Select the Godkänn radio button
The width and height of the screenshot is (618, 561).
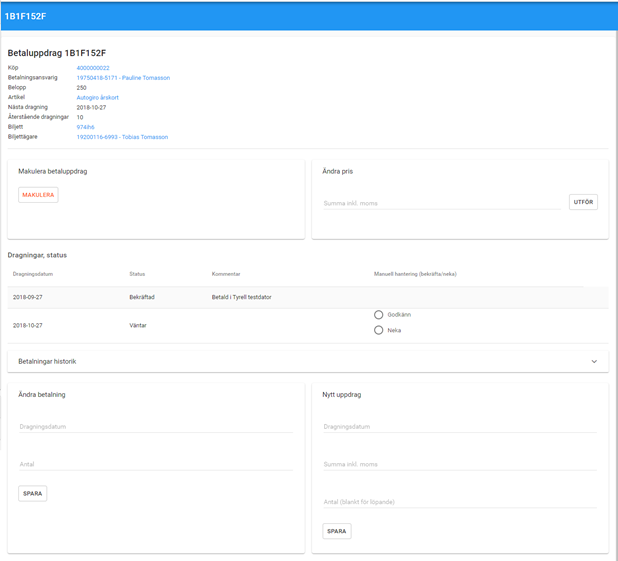(x=378, y=315)
